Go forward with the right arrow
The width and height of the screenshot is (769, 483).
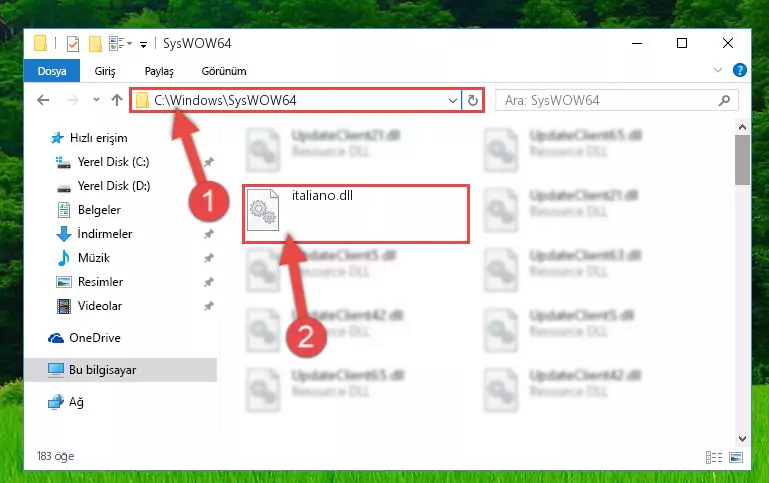(73, 101)
